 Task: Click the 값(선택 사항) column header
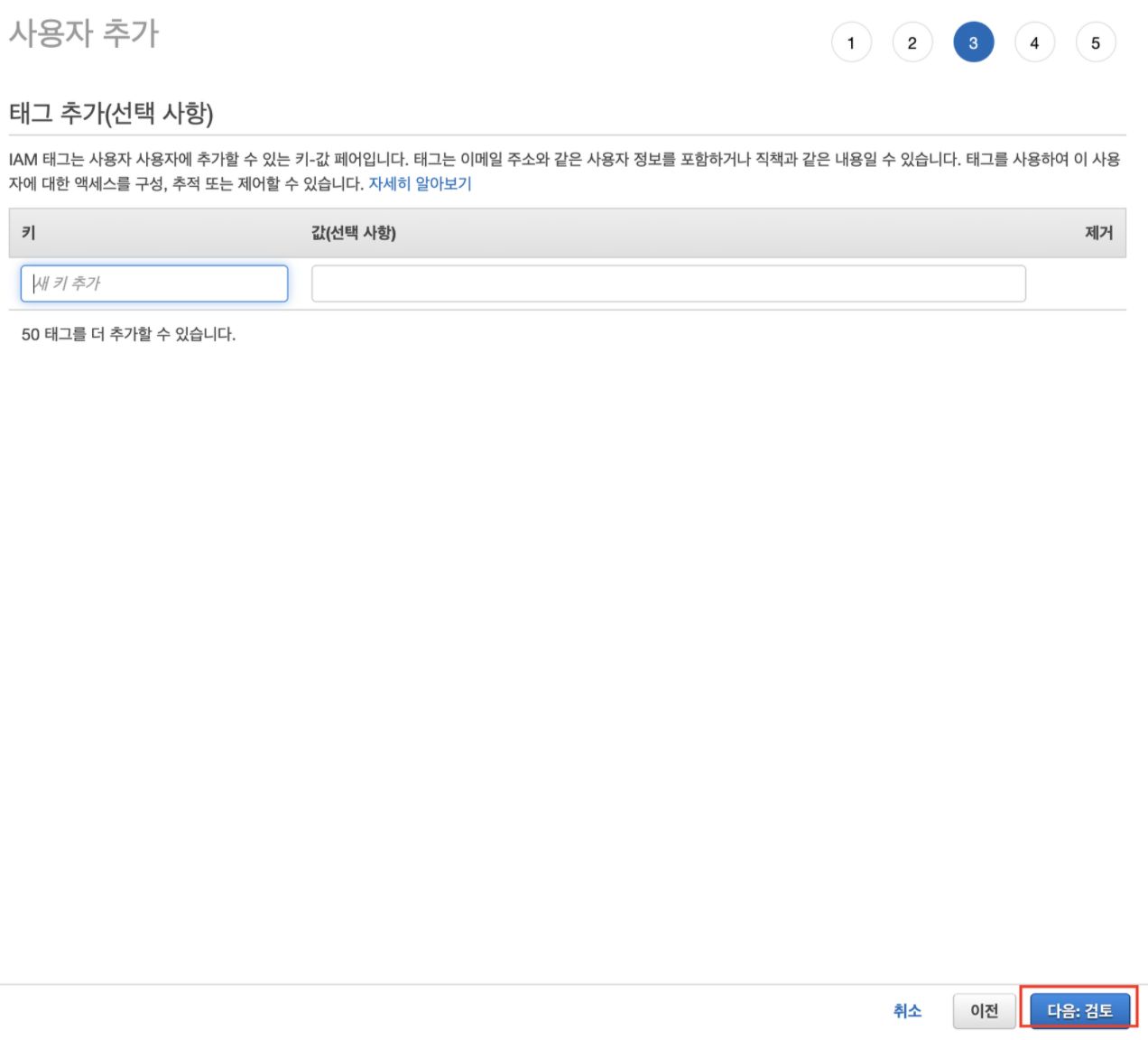tap(354, 233)
